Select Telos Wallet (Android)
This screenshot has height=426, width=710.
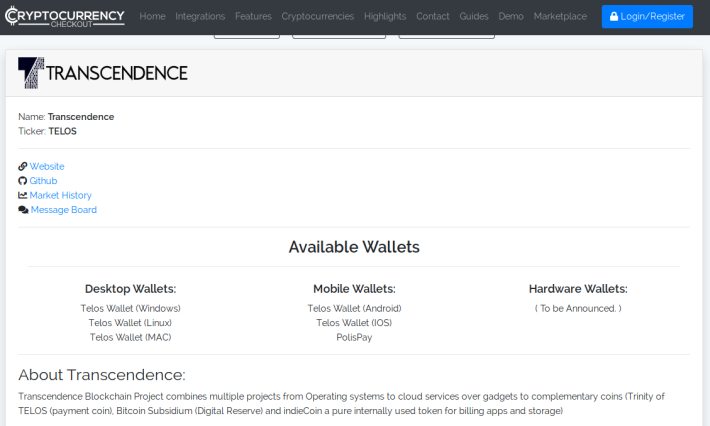(354, 308)
